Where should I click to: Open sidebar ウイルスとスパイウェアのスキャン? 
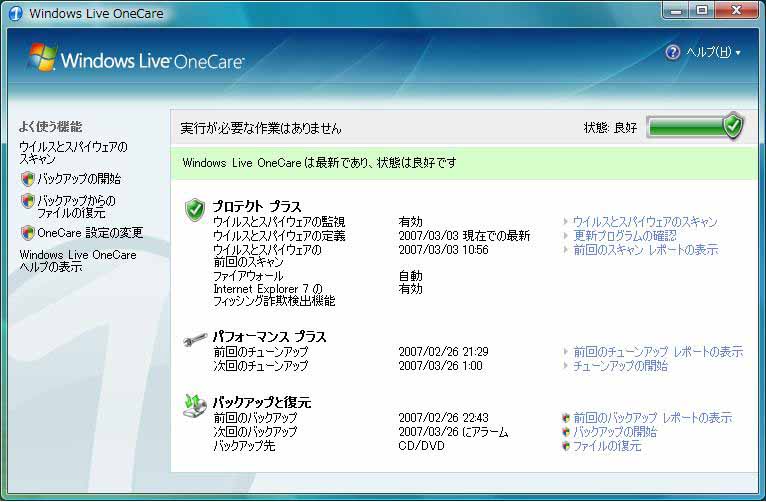pos(73,153)
